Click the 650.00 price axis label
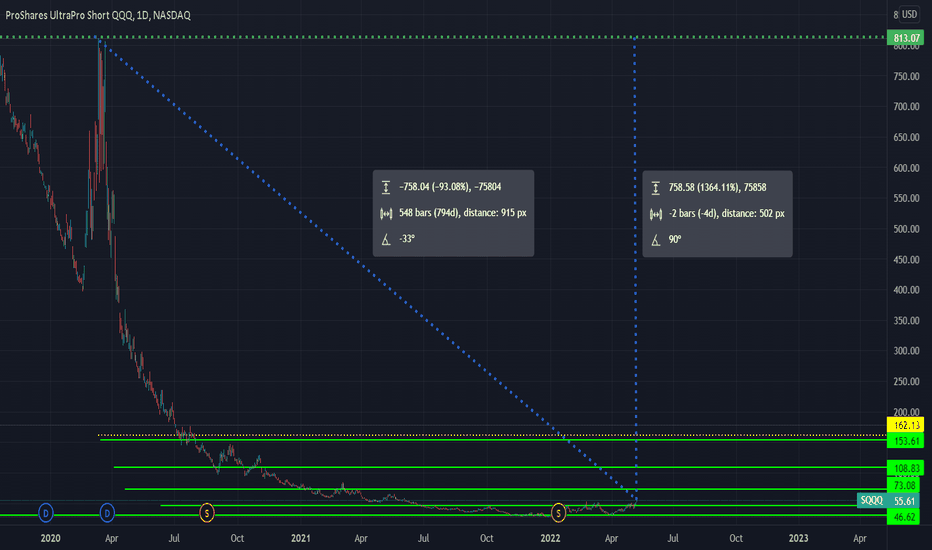Screen dimensions: 932x550 click(x=906, y=137)
